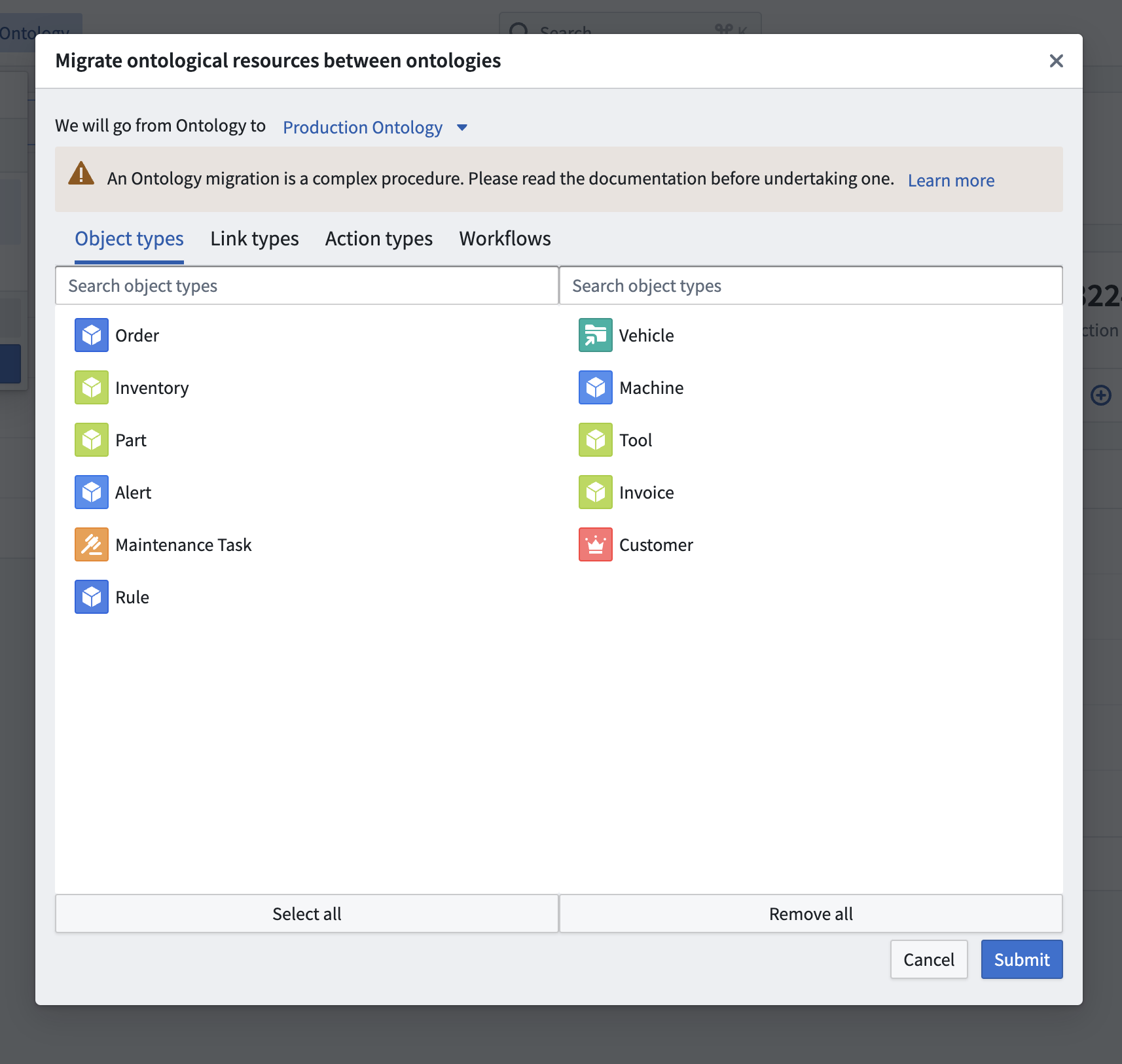Click the Order object type cube icon
Viewport: 1122px width, 1064px height.
click(x=92, y=335)
